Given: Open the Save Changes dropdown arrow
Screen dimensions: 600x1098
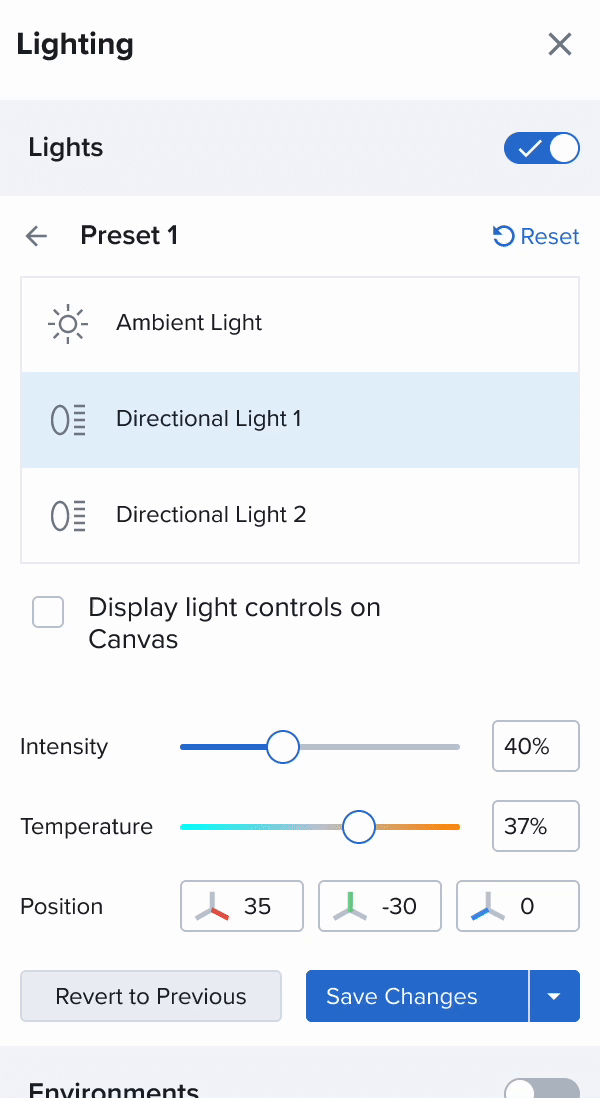Looking at the screenshot, I should [554, 996].
